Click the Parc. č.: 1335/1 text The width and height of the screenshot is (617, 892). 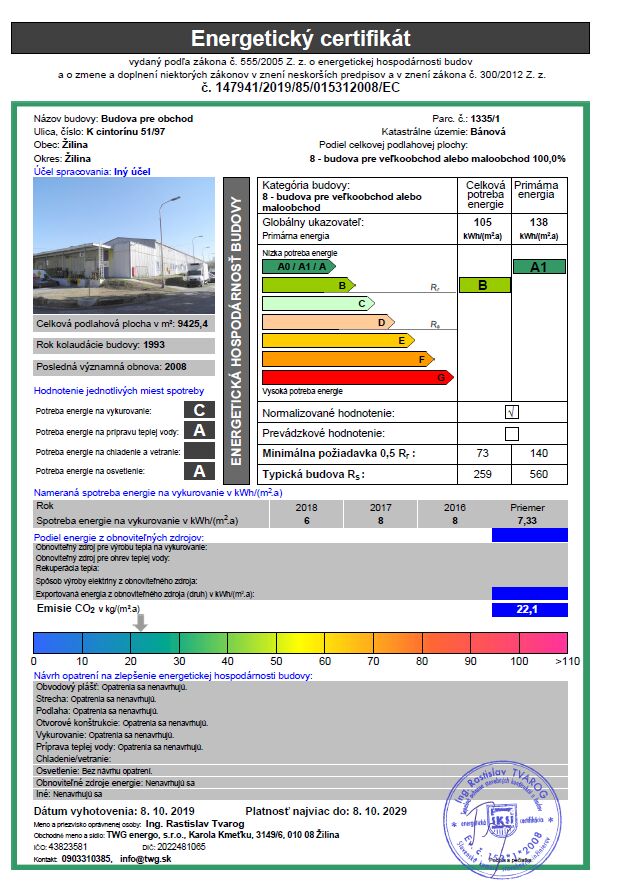coord(466,118)
